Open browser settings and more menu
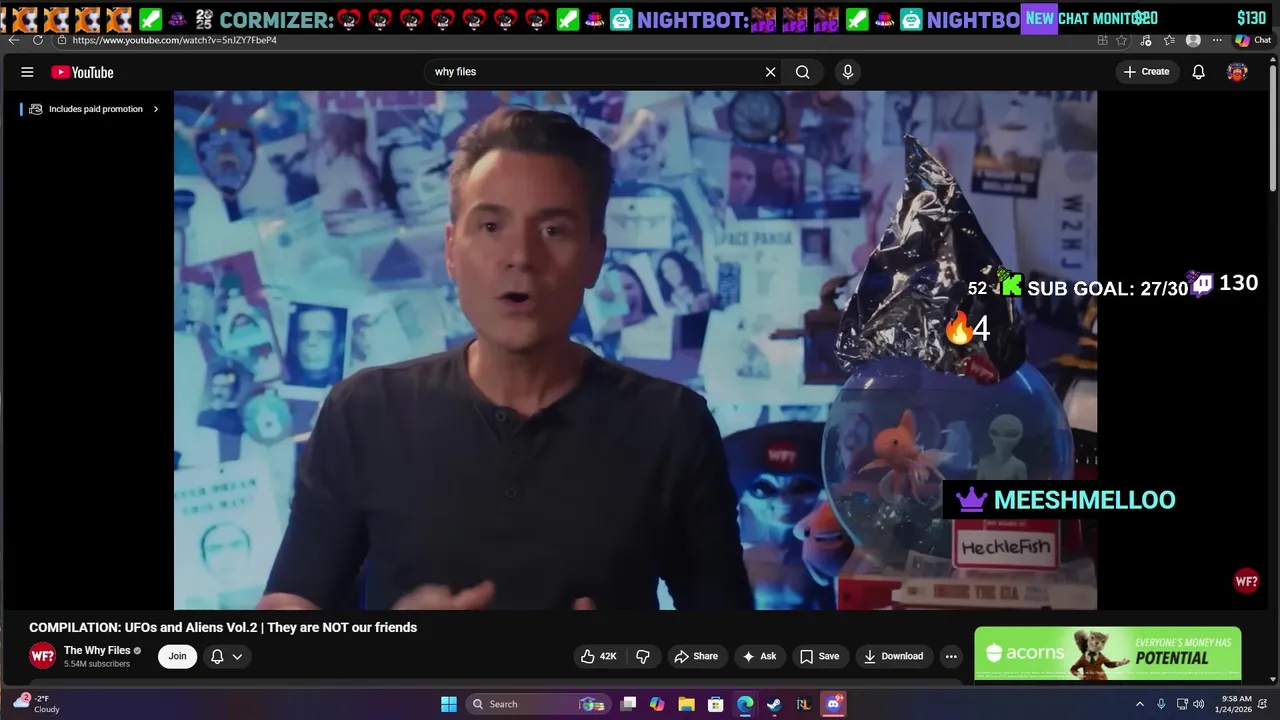 (x=1217, y=40)
